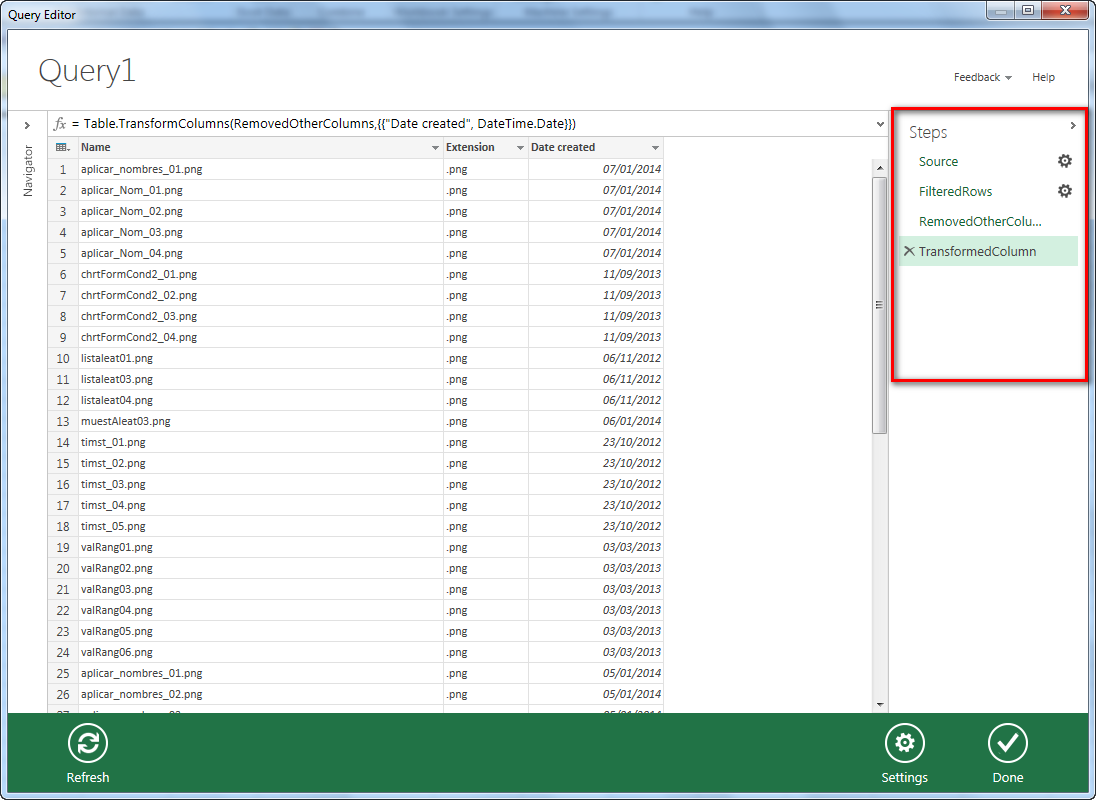Open the Extension column filter dropdown
1096x800 pixels.
(520, 147)
